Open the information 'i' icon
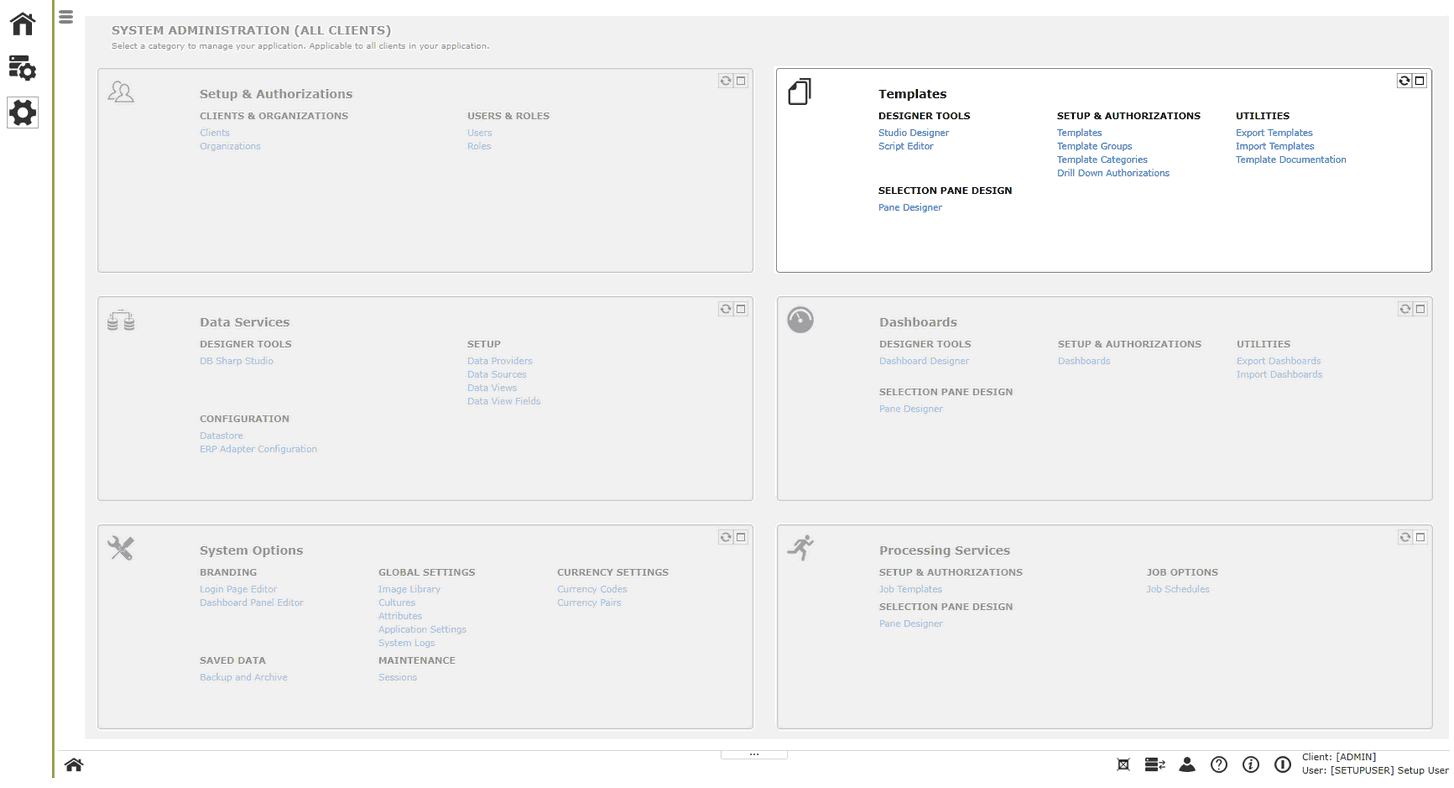Viewport: 1454px width, 788px height. pos(1251,765)
